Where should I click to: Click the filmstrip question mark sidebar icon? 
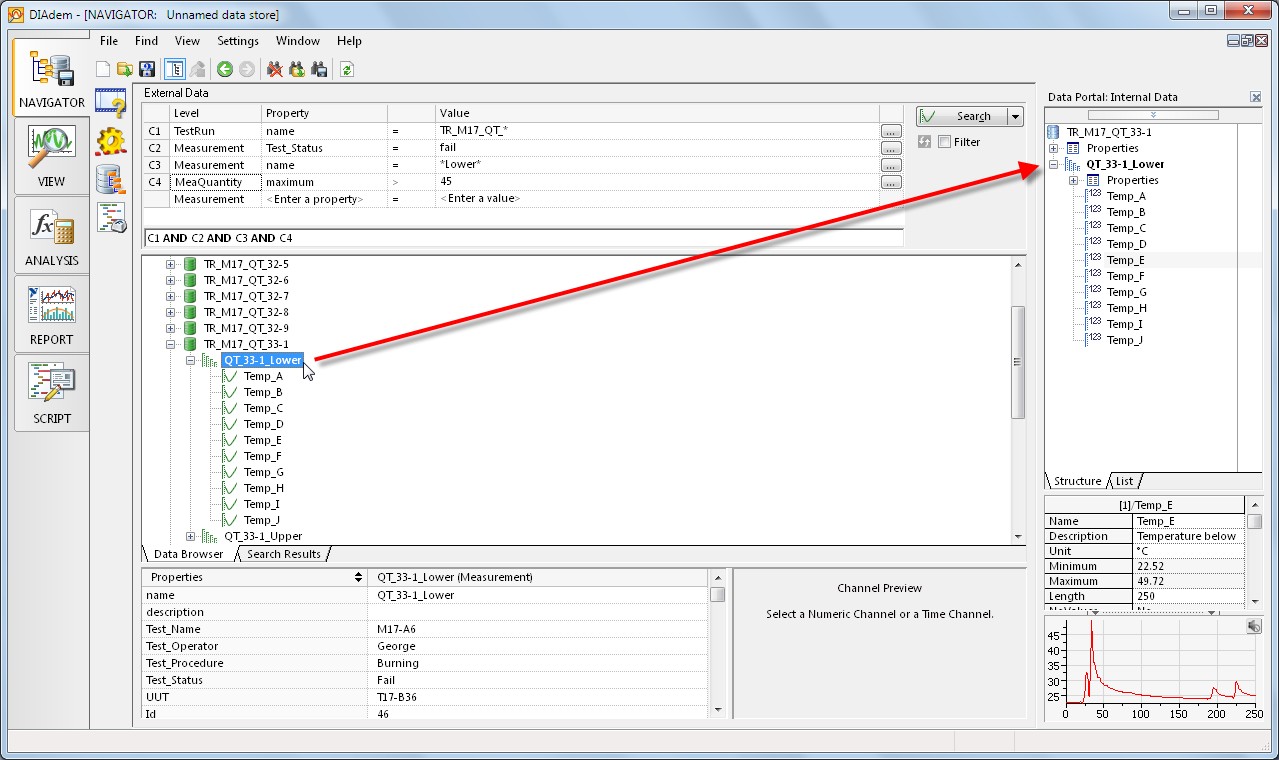pos(110,102)
